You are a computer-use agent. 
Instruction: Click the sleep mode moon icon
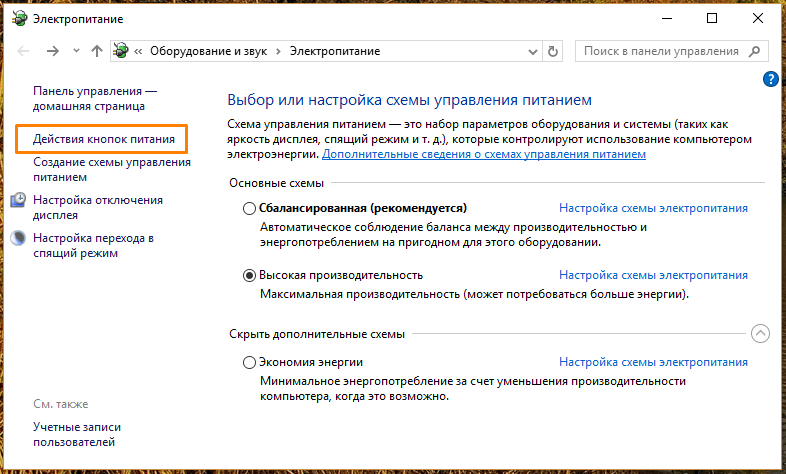(x=19, y=238)
